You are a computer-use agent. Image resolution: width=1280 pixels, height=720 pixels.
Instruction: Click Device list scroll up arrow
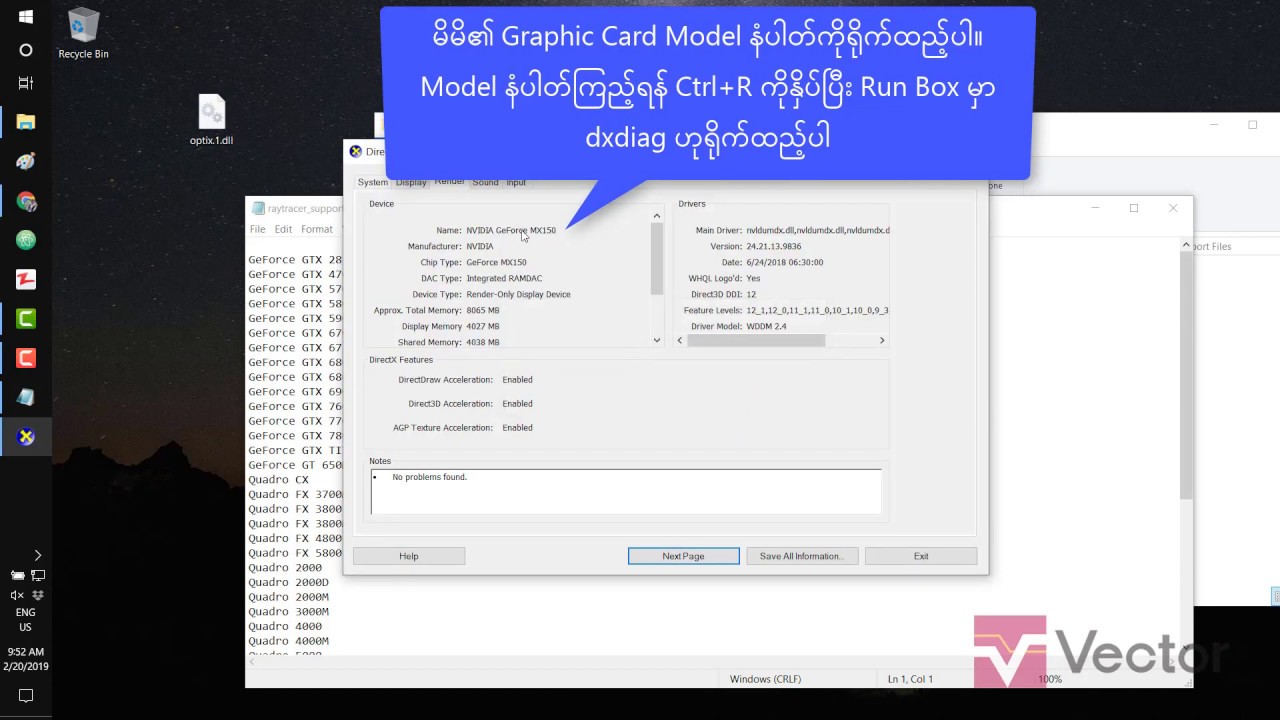click(x=657, y=216)
